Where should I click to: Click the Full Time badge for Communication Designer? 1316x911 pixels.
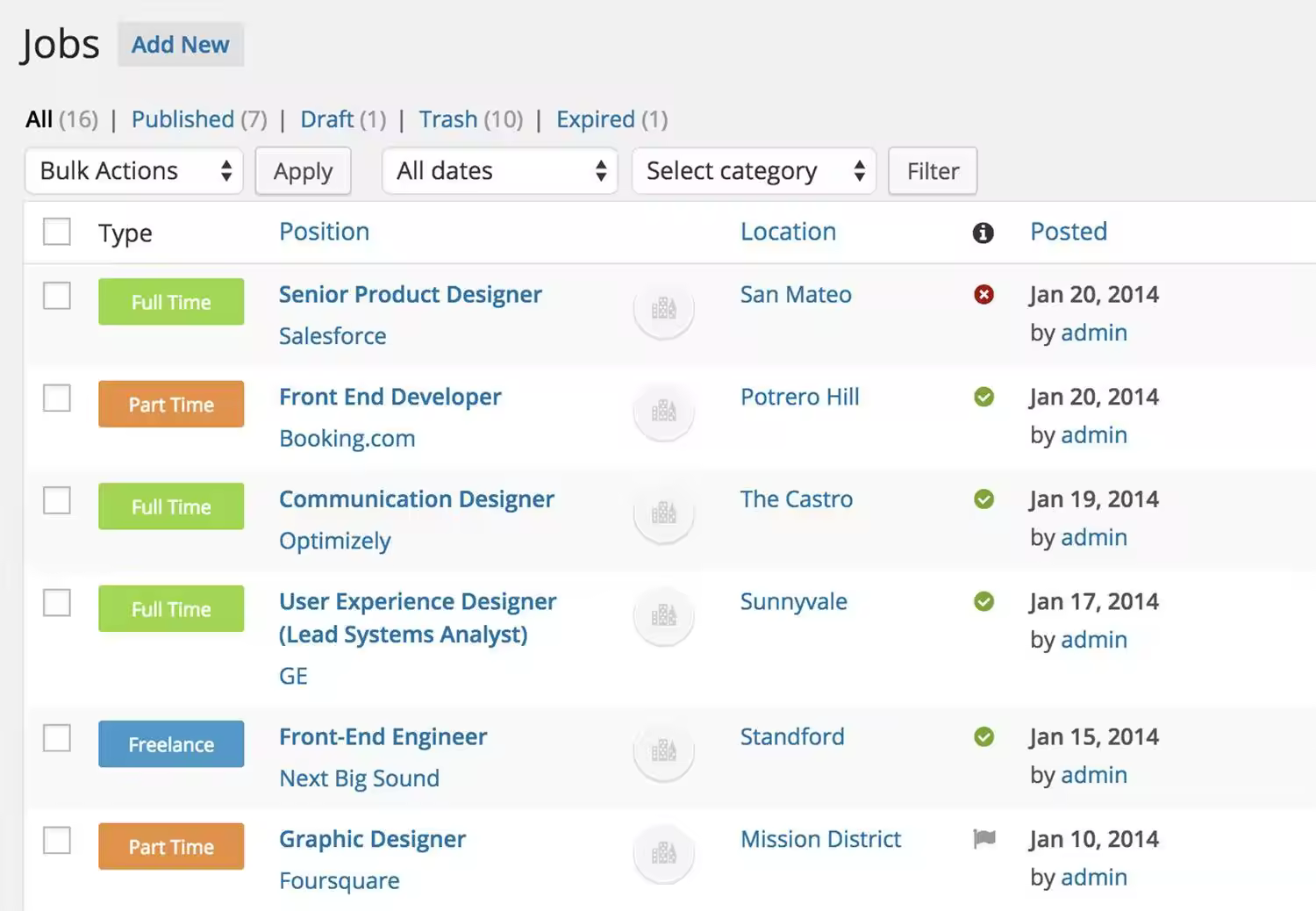pos(171,506)
